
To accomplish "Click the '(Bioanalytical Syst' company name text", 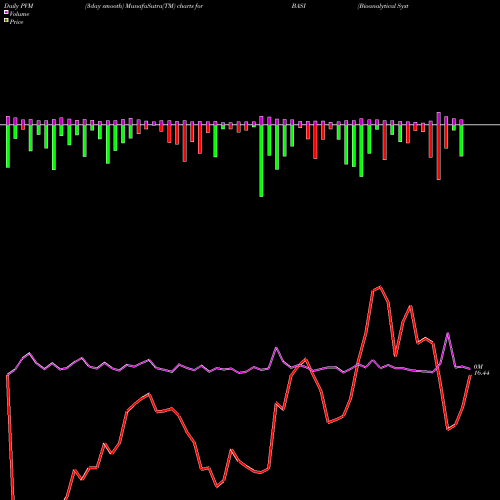I will click(383, 6).
